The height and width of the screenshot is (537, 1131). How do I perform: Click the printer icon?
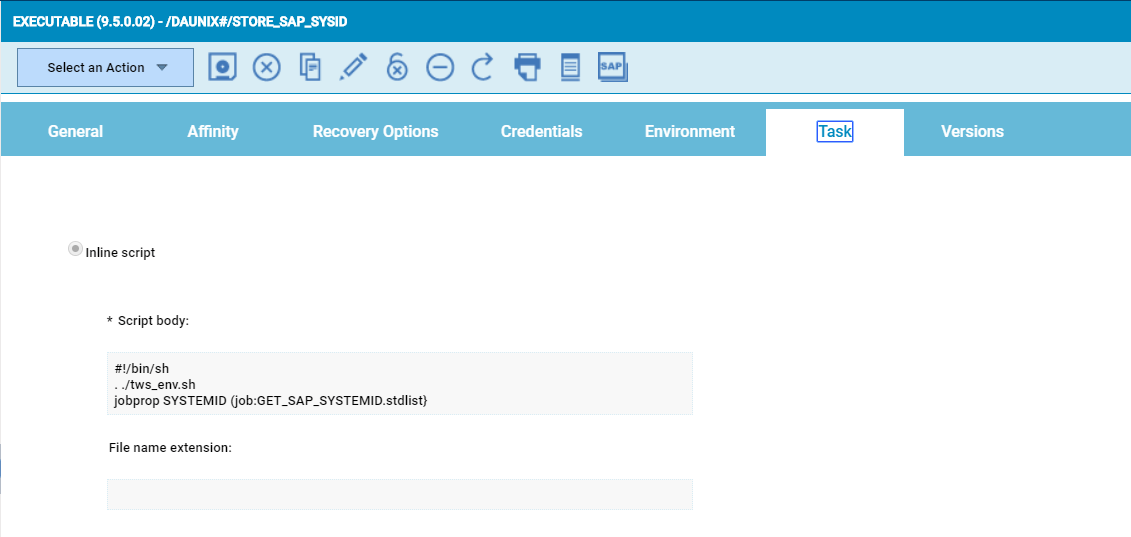pos(527,67)
